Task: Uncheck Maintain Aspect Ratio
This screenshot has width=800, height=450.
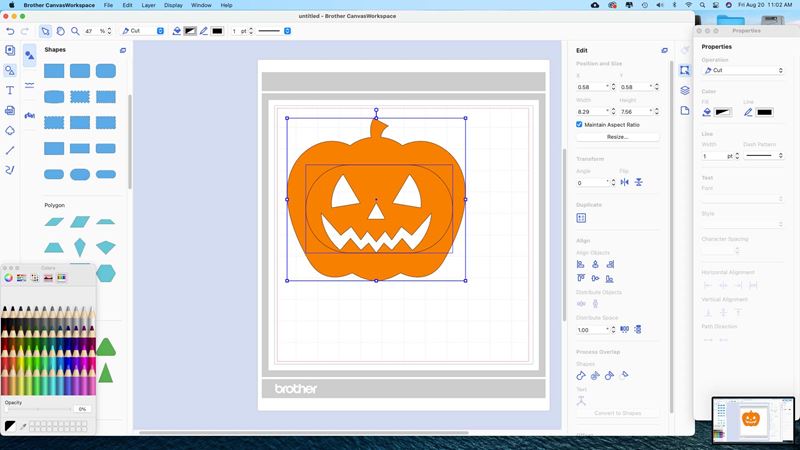Action: 580,124
